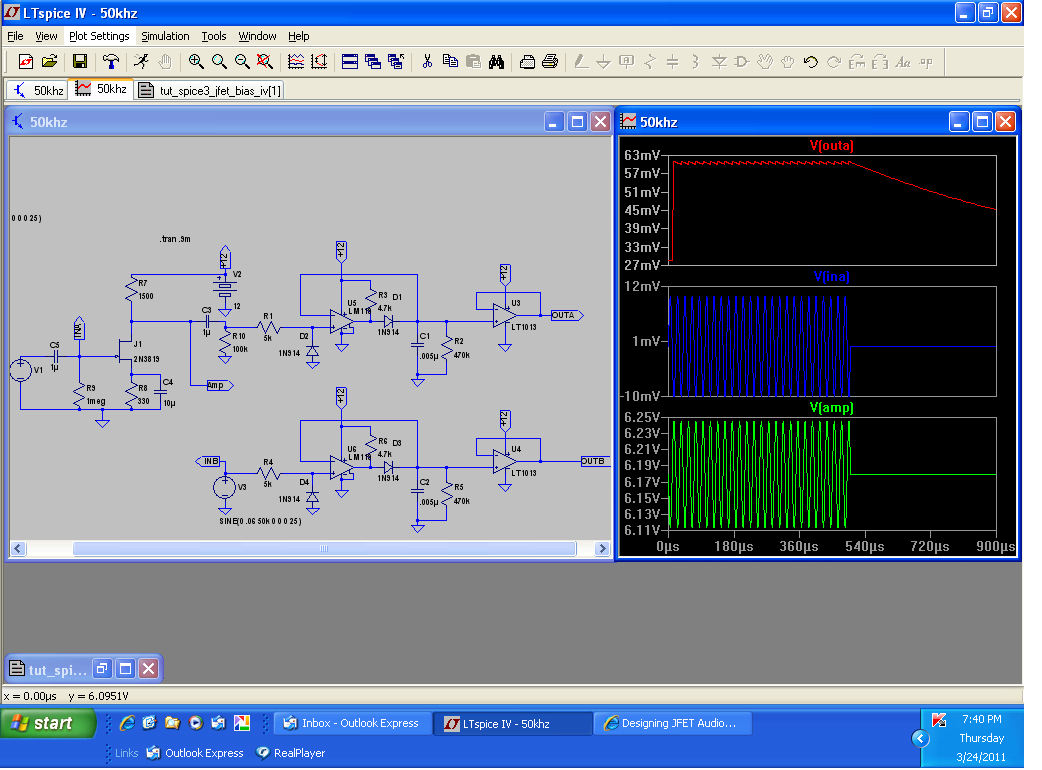
Task: Click Internet Explorer quick launch icon
Action: click(x=127, y=723)
